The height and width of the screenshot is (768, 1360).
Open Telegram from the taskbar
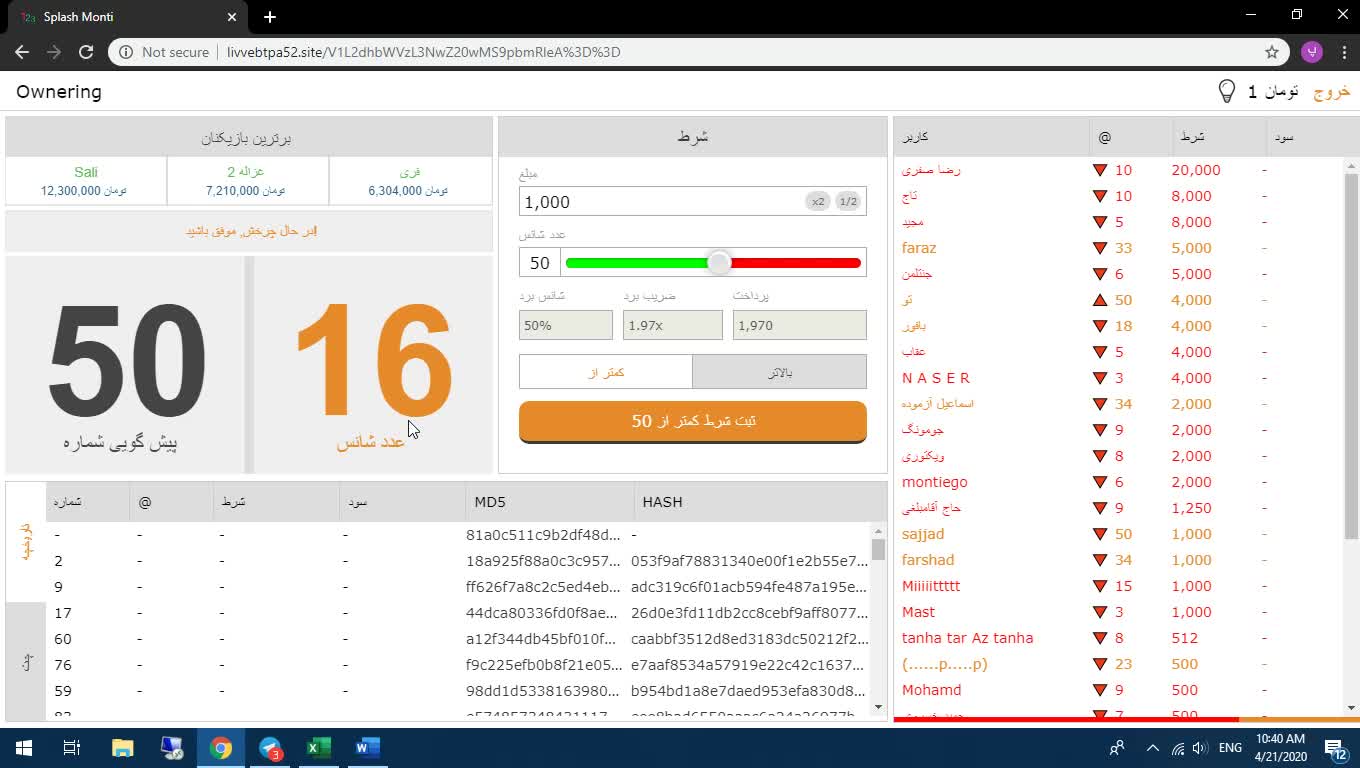coord(270,748)
